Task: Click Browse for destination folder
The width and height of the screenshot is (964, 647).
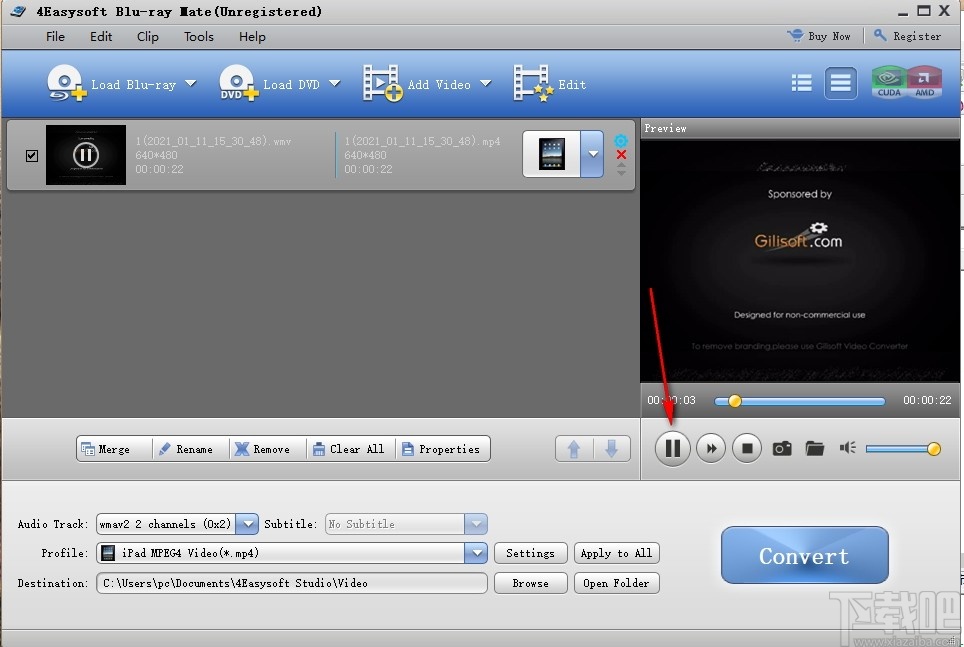Action: 530,583
